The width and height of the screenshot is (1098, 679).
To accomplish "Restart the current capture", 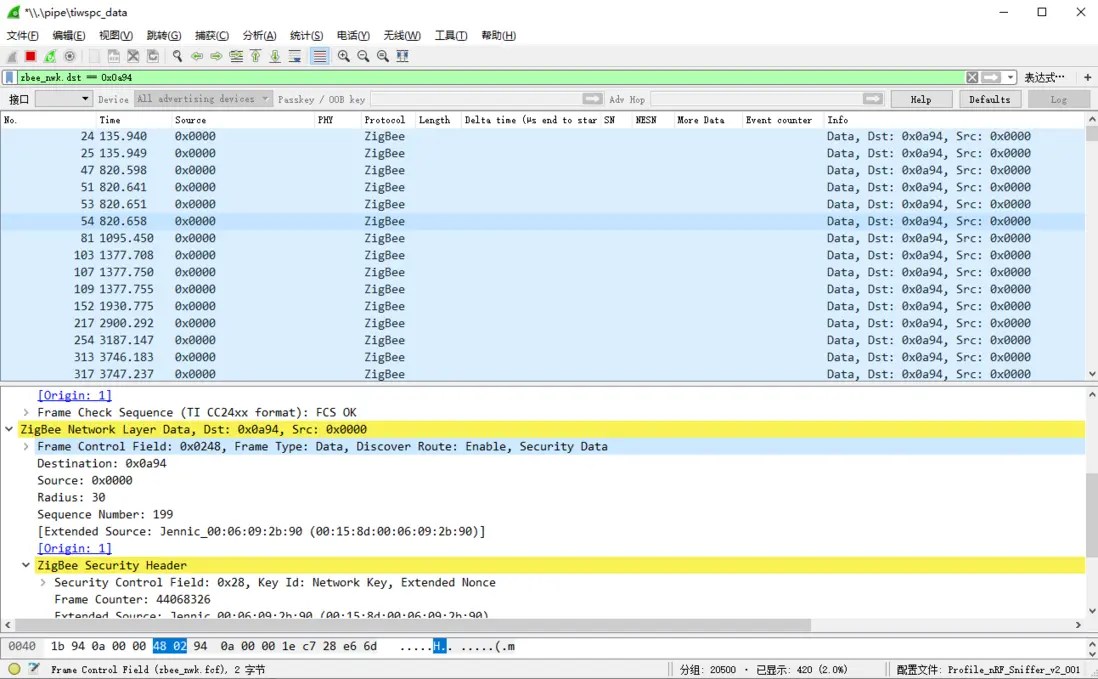I will coord(49,56).
